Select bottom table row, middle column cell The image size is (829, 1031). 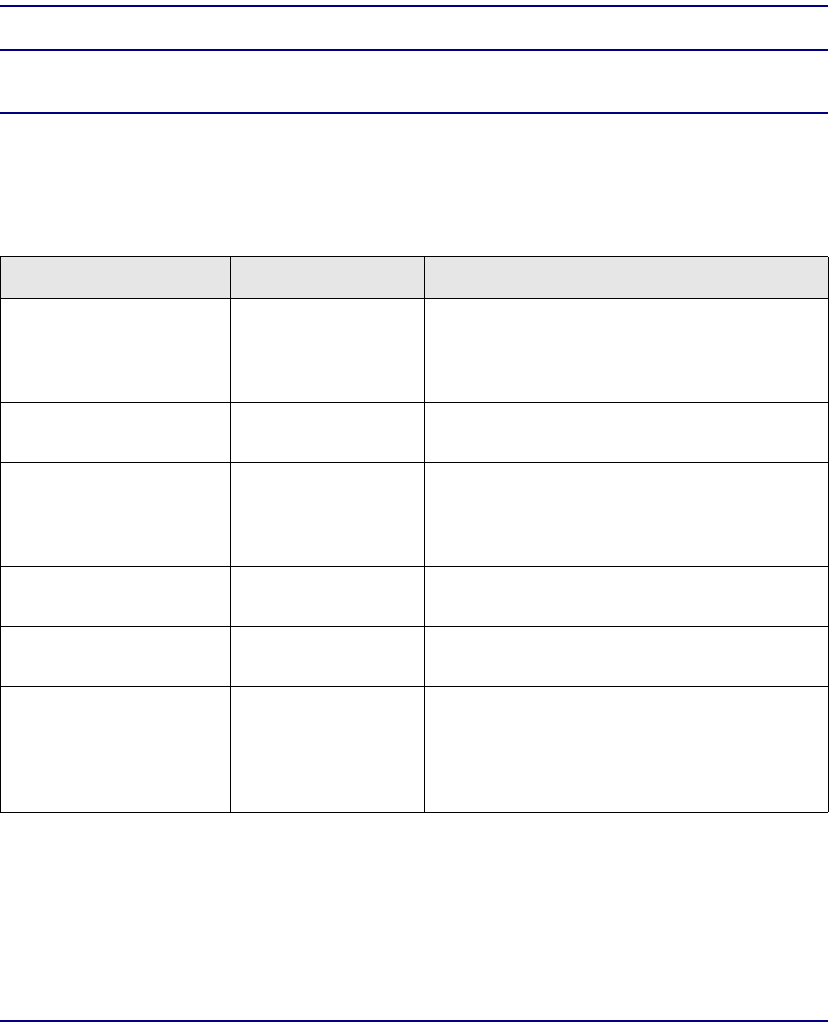coord(327,750)
